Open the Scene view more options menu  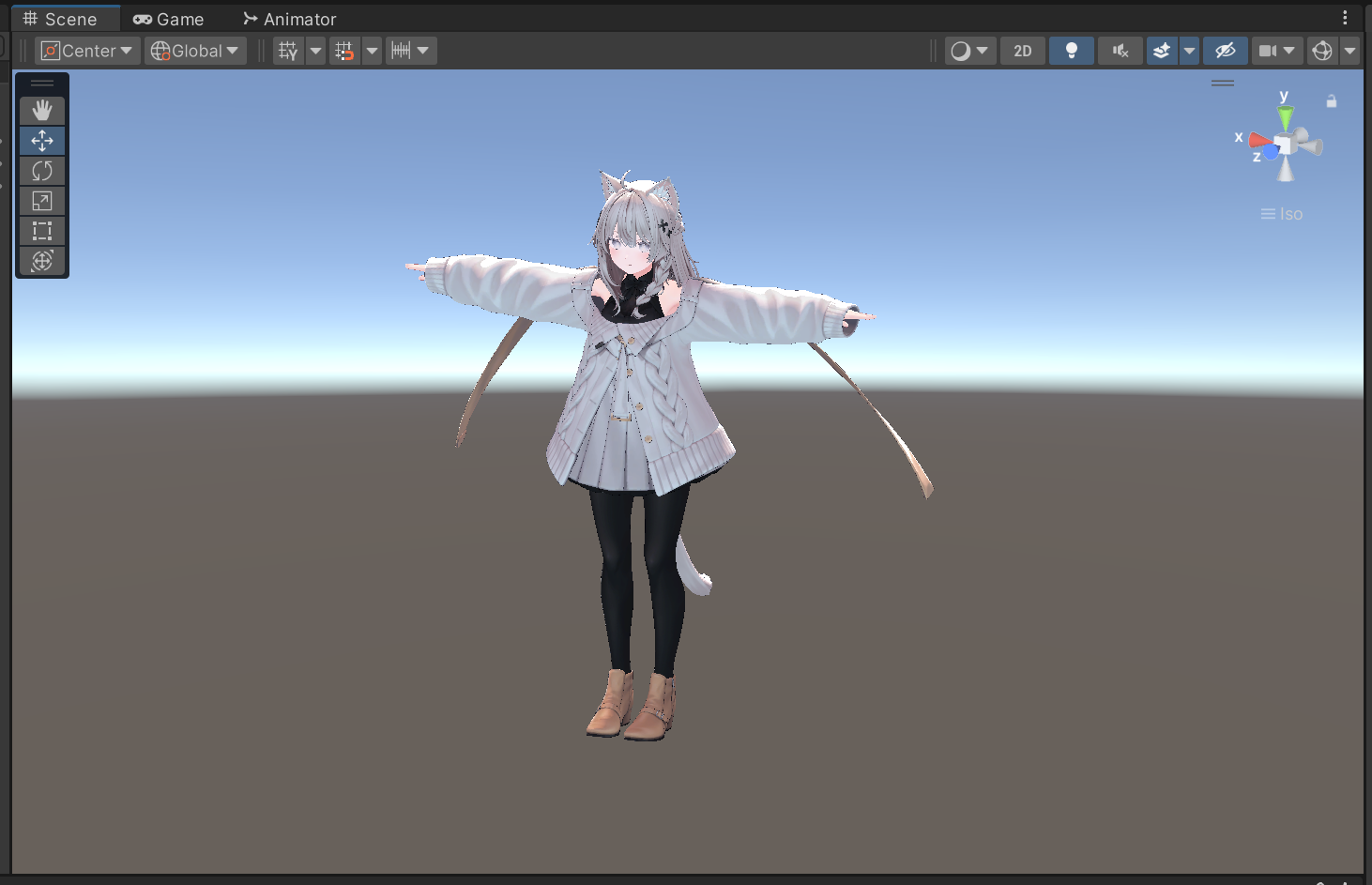coord(1345,18)
